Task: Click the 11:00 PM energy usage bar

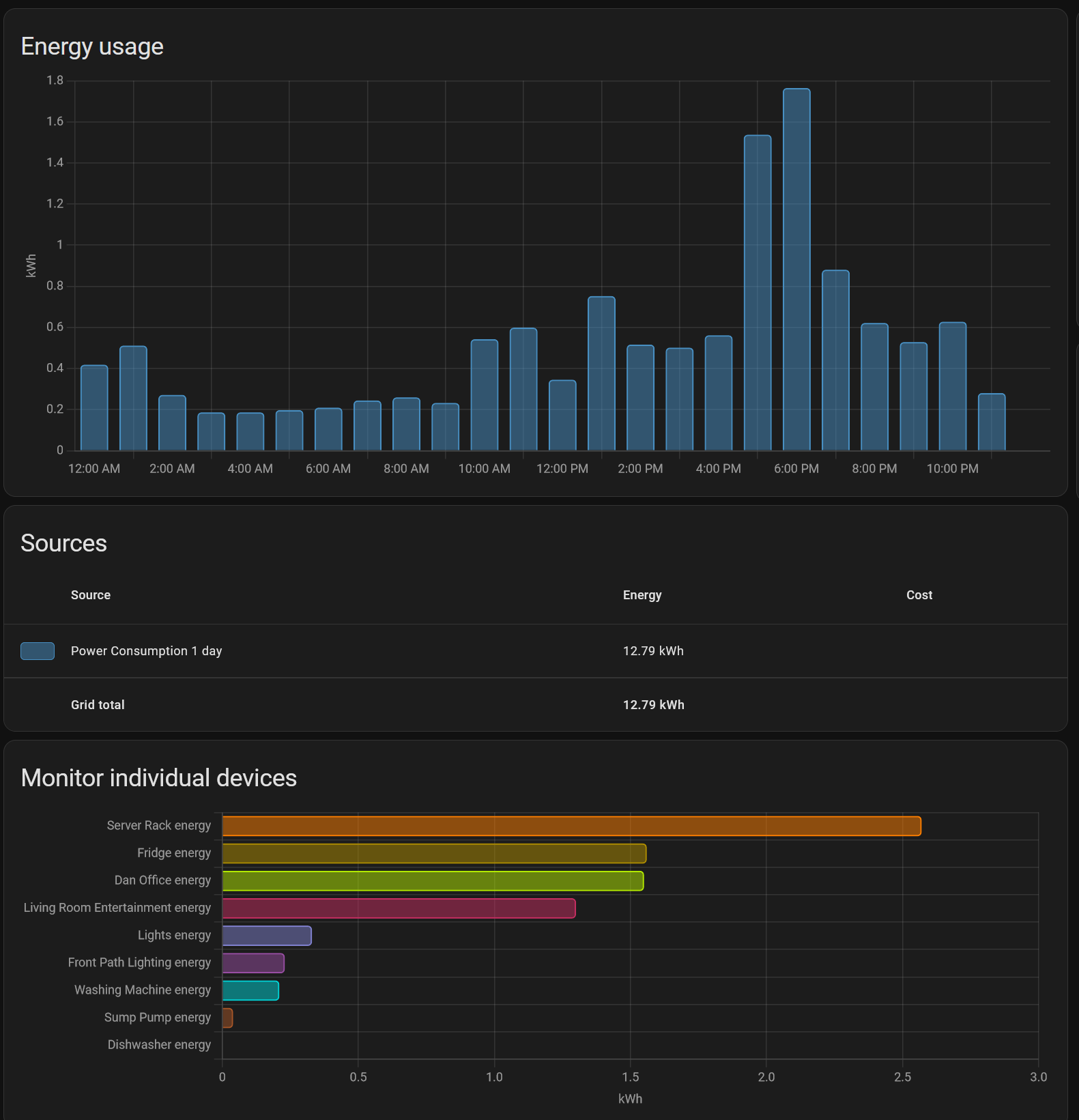Action: [x=992, y=422]
